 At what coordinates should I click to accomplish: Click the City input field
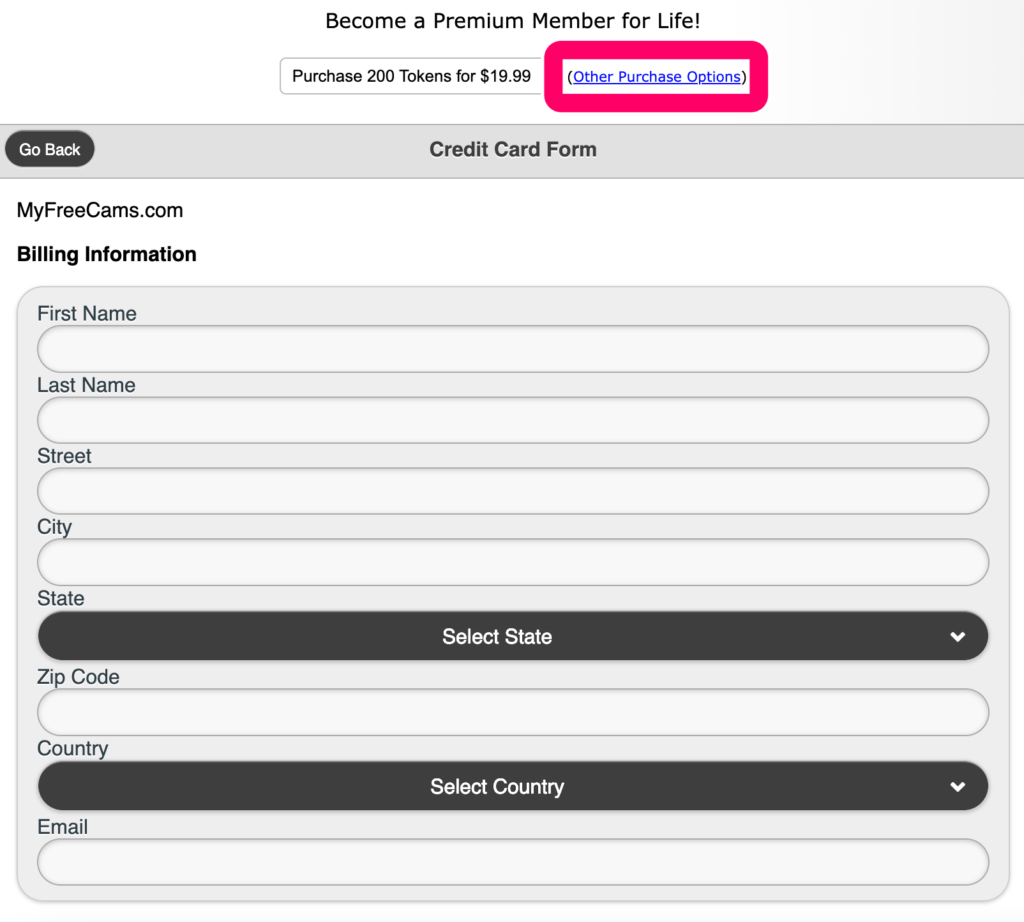click(x=512, y=562)
